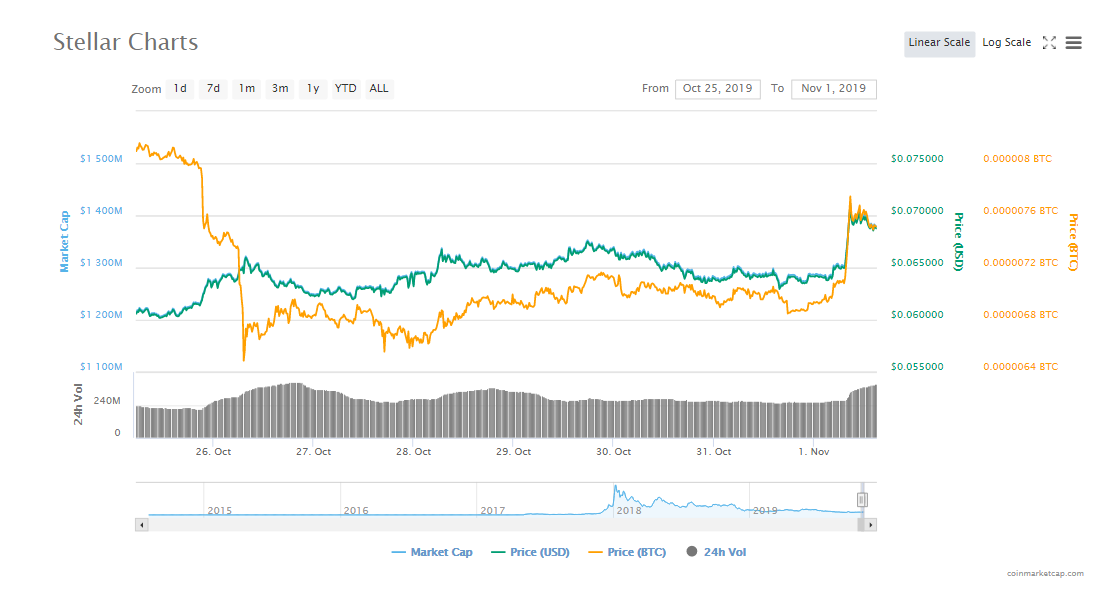
Task: Click the $0.060000 price label
Action: (917, 315)
